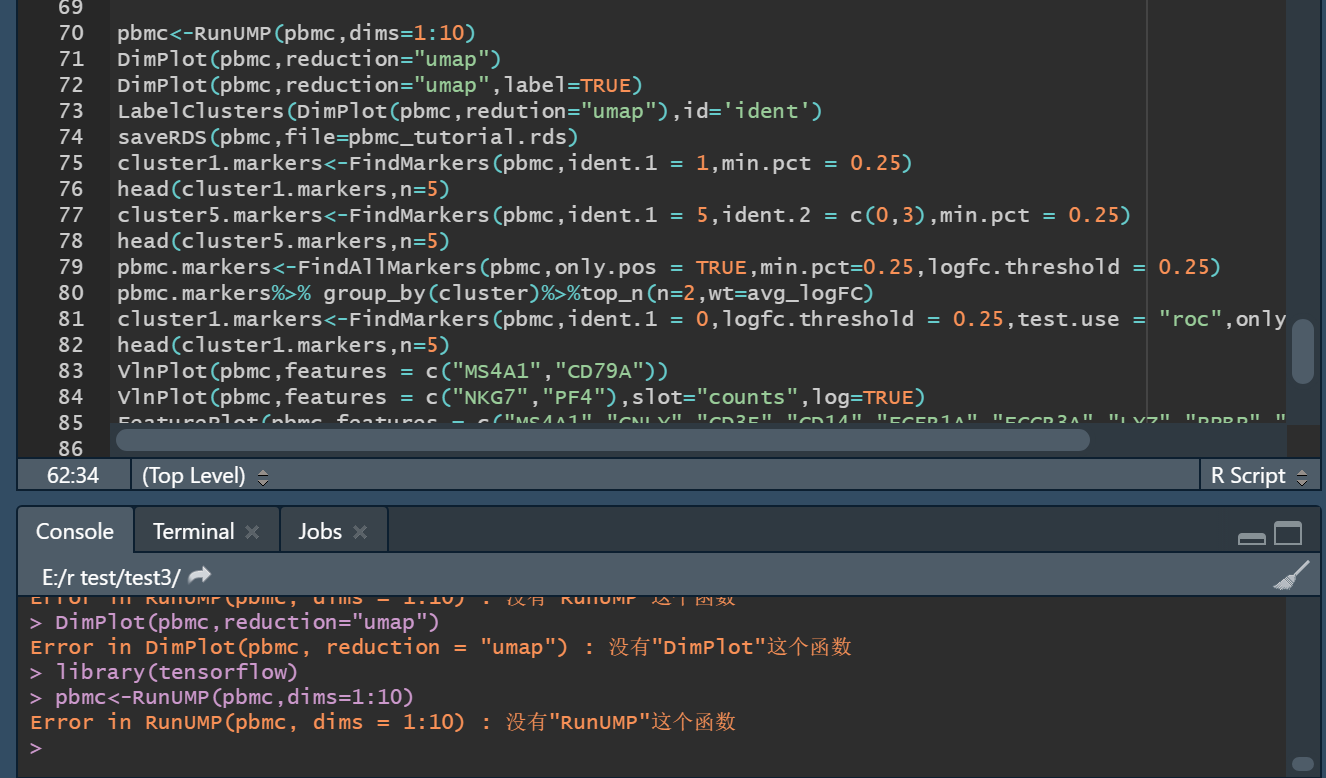The height and width of the screenshot is (778, 1326).
Task: Close the Jobs tab
Action: pos(362,531)
